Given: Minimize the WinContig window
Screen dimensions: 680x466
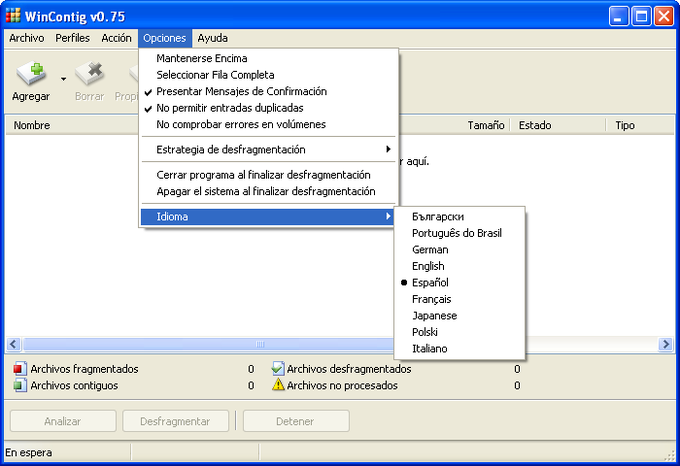Looking at the screenshot, I should click(618, 16).
